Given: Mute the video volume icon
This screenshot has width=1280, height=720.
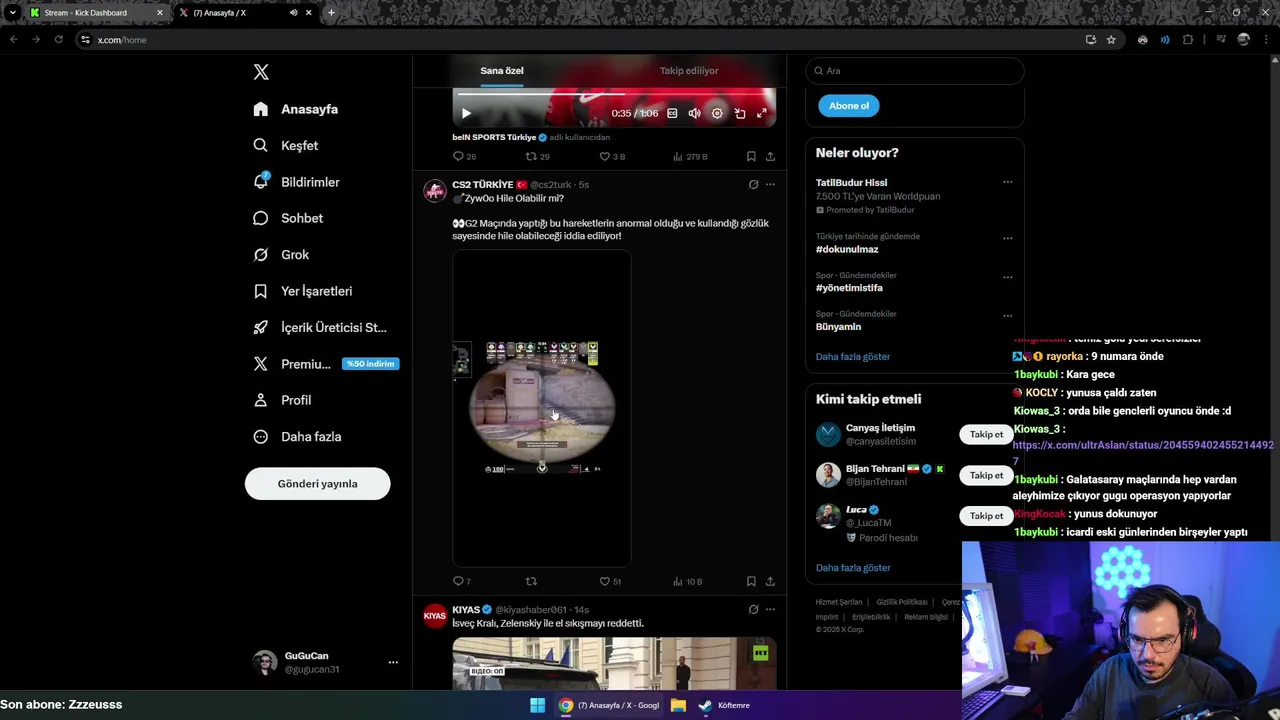Looking at the screenshot, I should (x=694, y=113).
